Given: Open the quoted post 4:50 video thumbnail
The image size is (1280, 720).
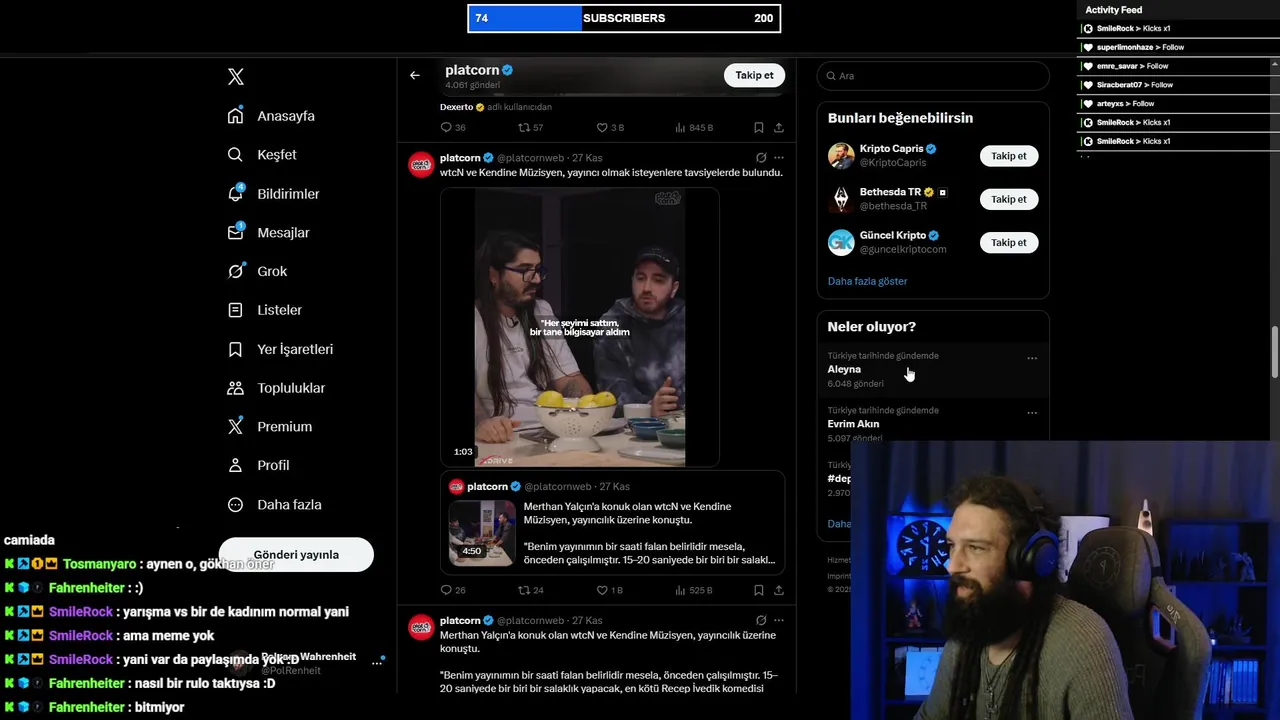Looking at the screenshot, I should point(482,533).
